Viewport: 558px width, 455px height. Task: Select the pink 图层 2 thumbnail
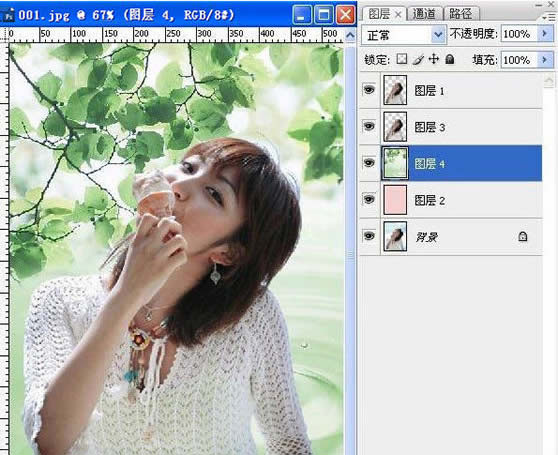(395, 200)
